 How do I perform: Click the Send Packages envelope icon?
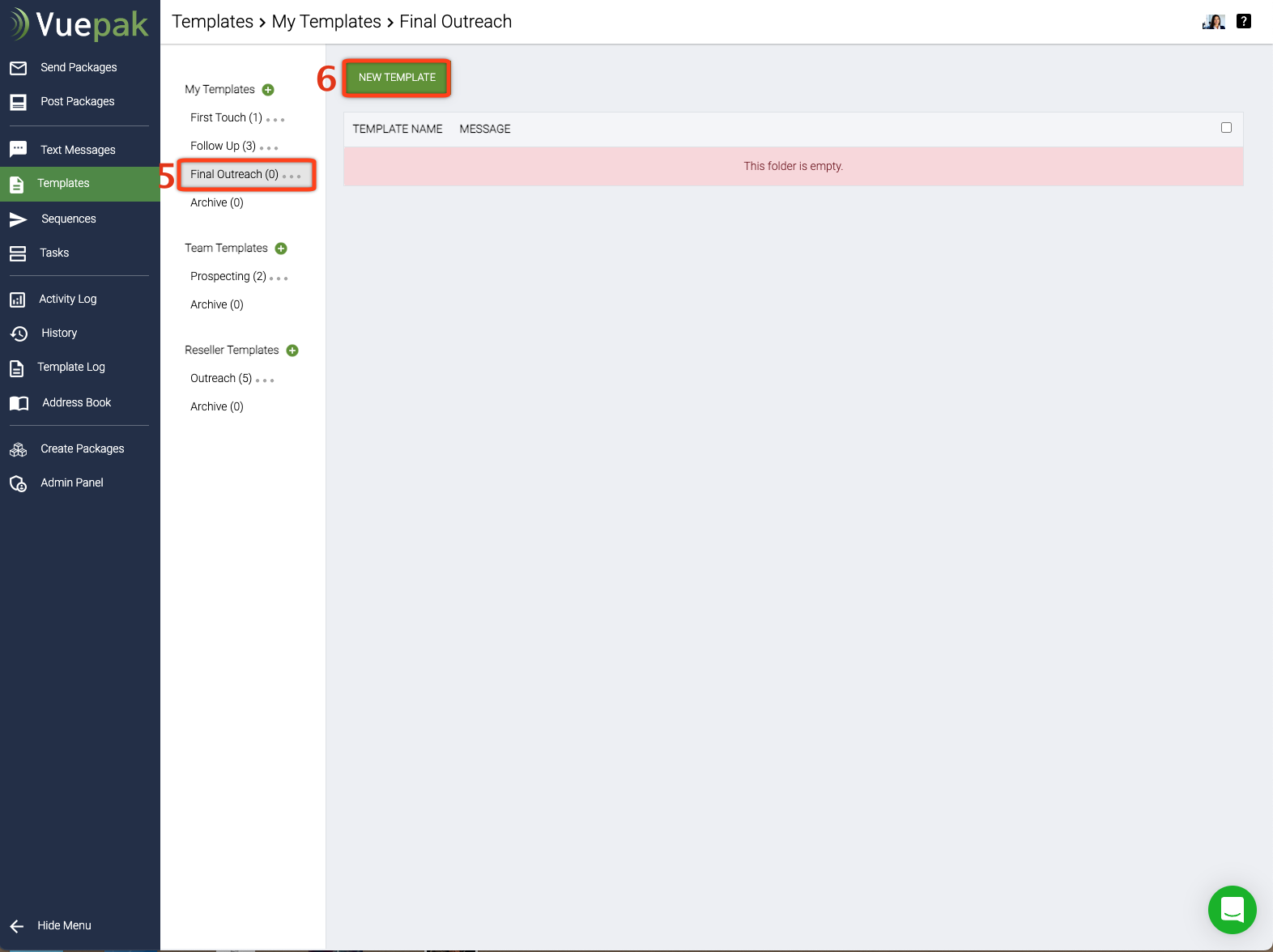[x=18, y=68]
